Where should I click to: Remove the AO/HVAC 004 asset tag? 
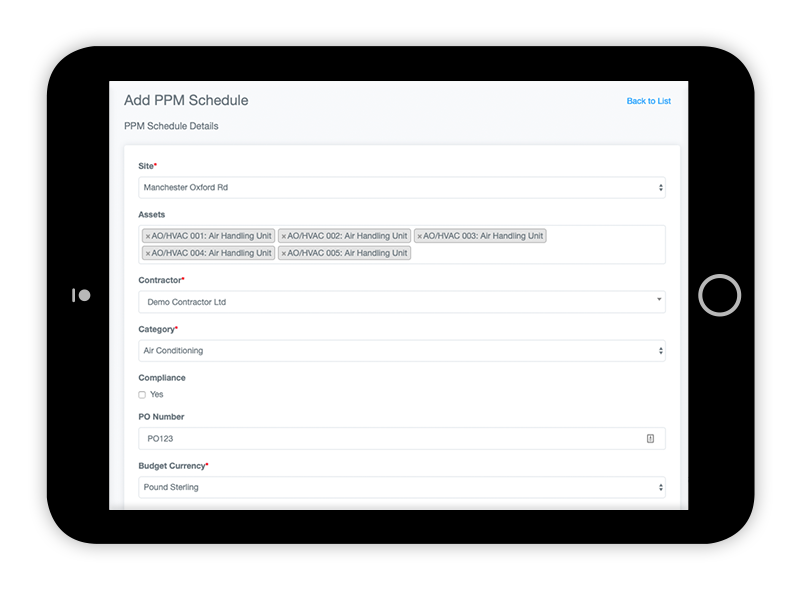pos(148,253)
